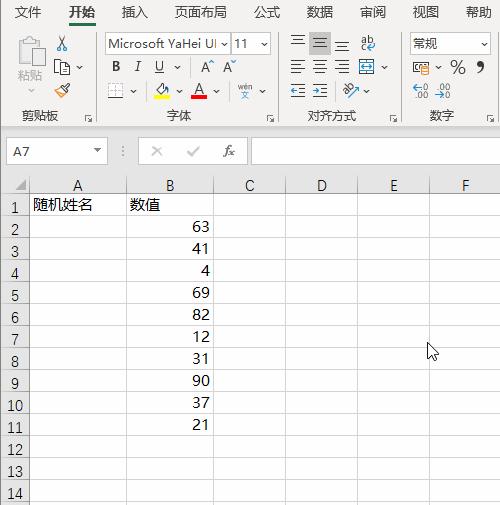
Task: Switch to the 插入 tab
Action: (x=134, y=12)
